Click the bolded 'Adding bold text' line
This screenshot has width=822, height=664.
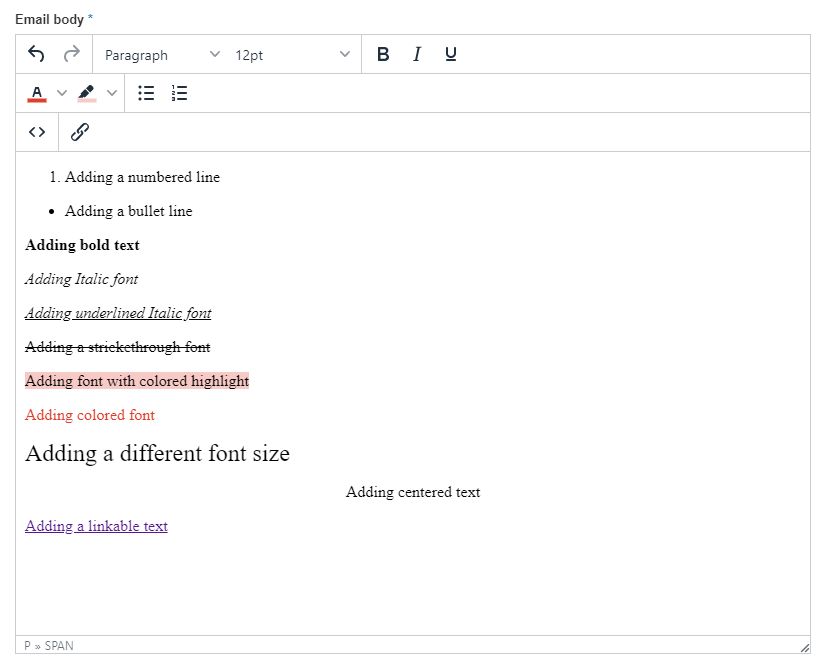(x=82, y=245)
